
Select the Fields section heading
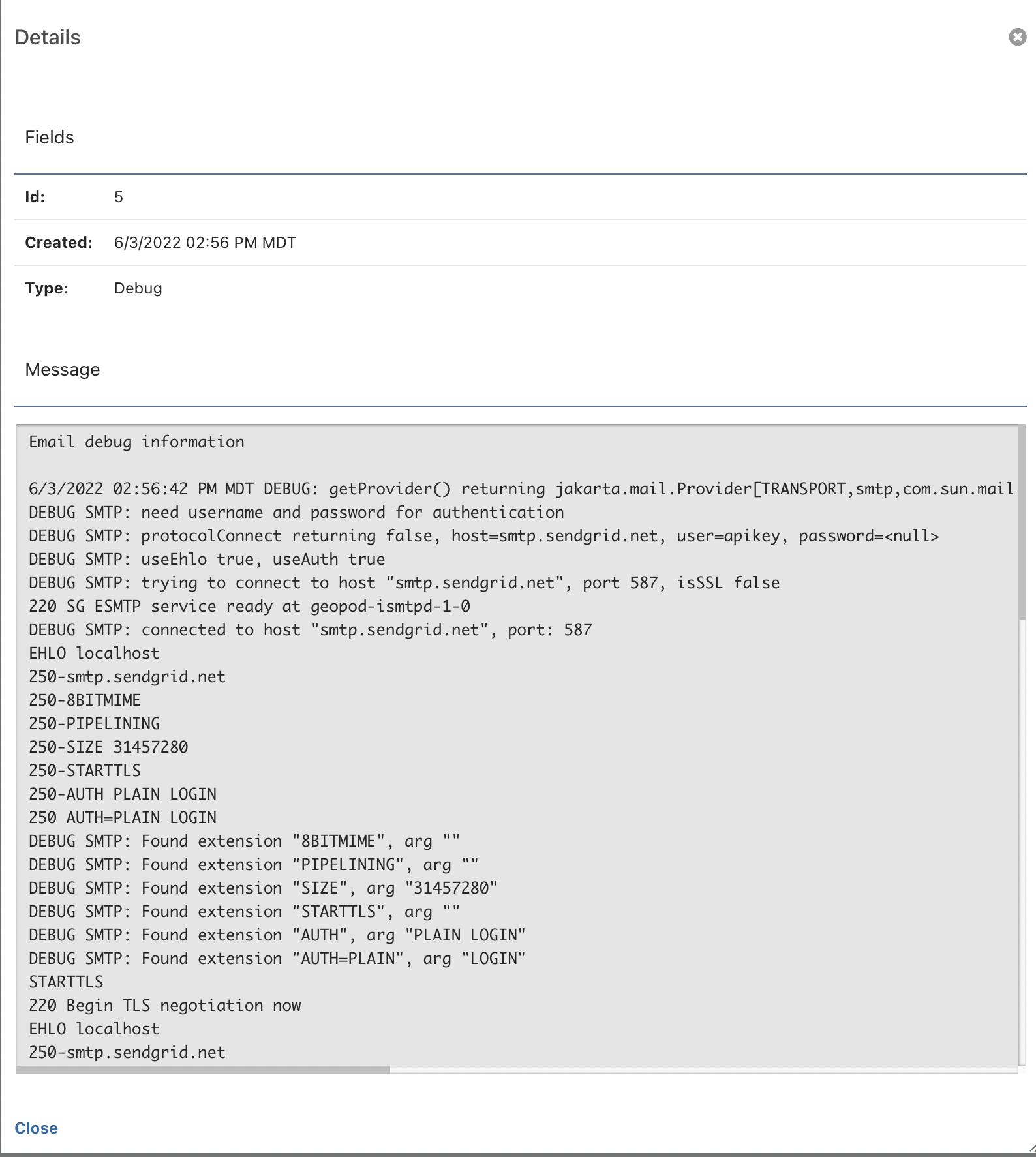click(50, 137)
